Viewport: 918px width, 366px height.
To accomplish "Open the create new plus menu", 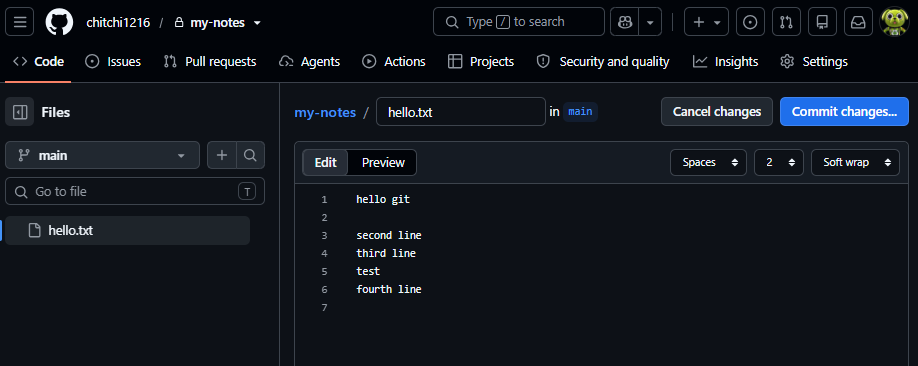I will 706,22.
